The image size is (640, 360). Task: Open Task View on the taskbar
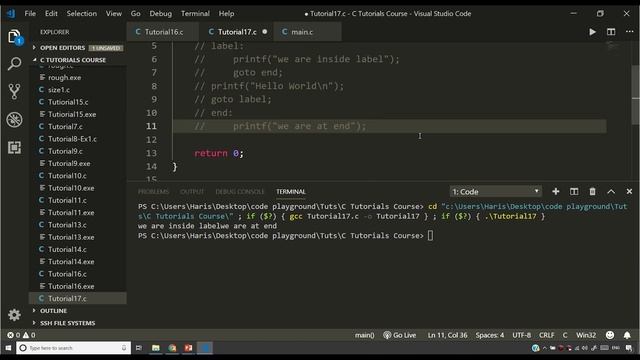(x=139, y=348)
